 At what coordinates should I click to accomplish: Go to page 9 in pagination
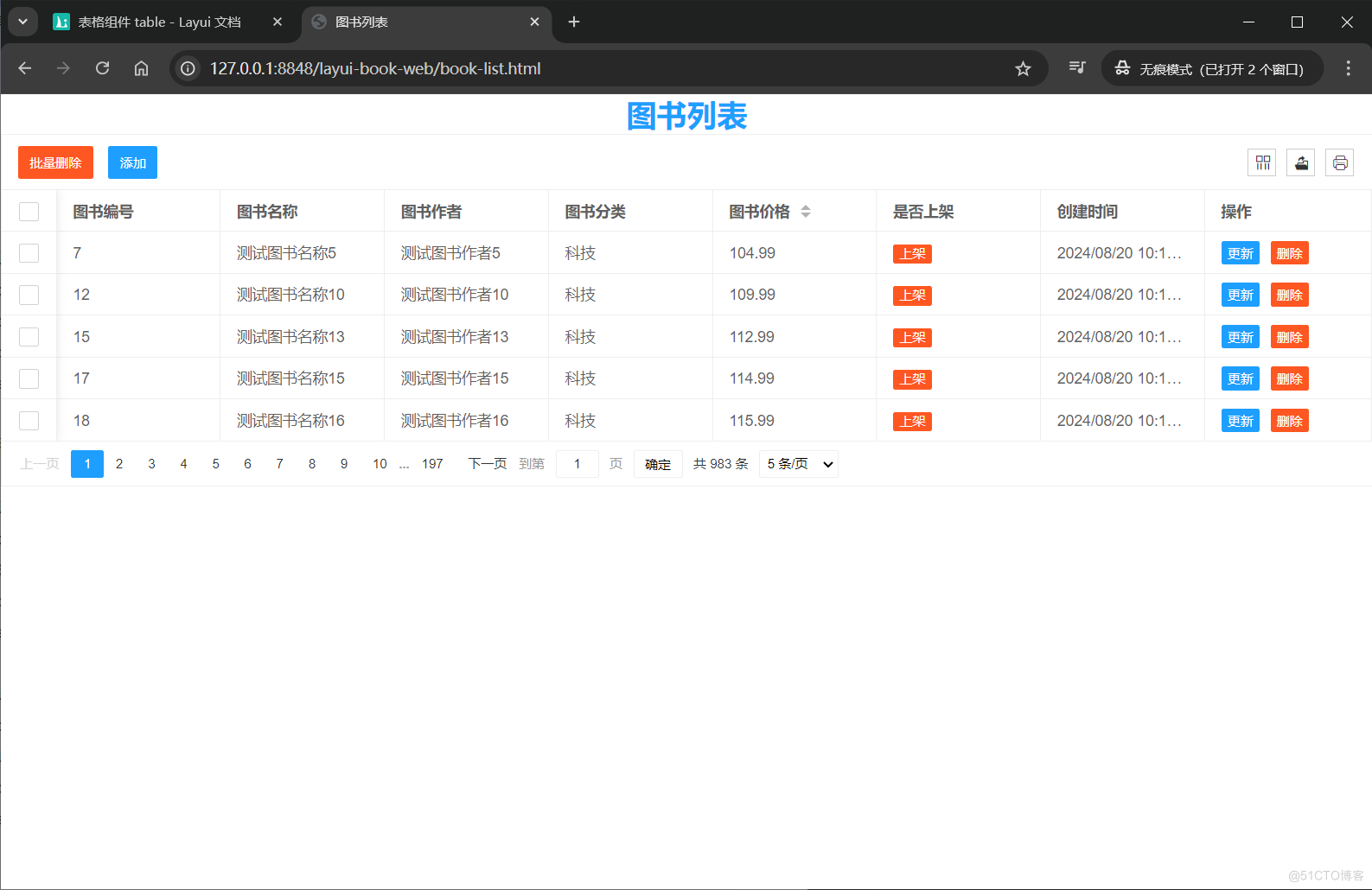coord(344,464)
